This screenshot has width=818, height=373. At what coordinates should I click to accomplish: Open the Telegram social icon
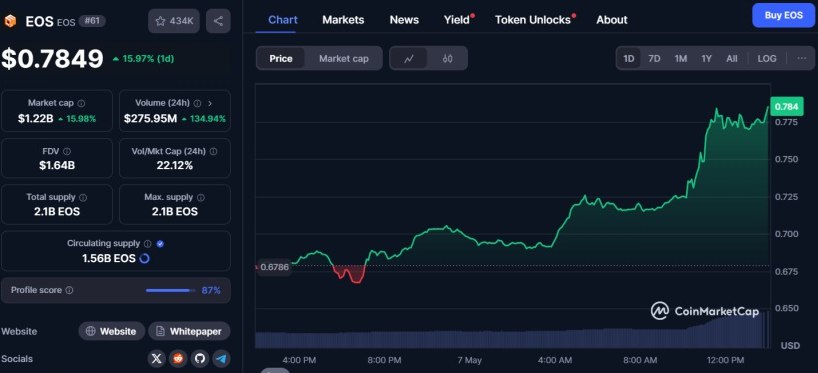tap(222, 359)
